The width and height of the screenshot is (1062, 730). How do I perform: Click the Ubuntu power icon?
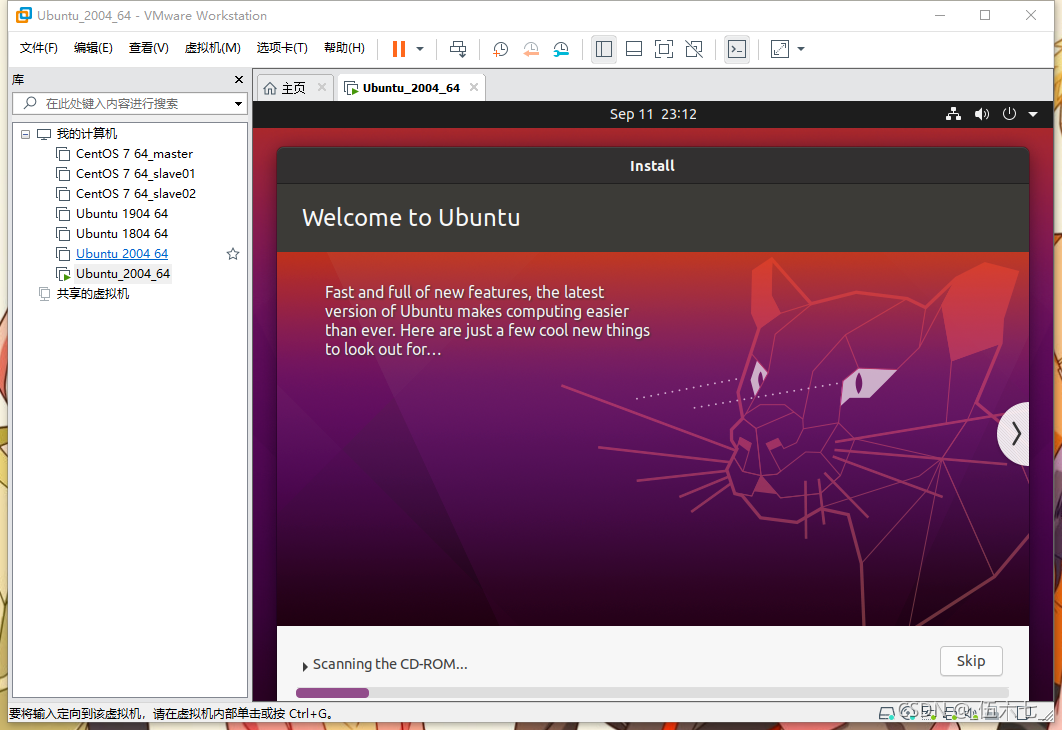point(1009,114)
